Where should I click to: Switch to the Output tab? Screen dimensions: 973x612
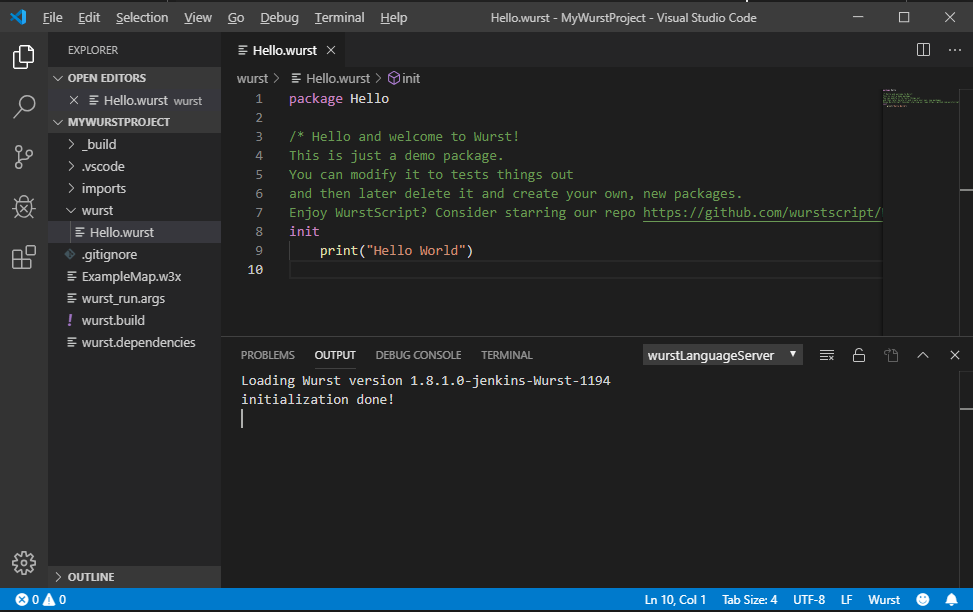[x=334, y=355]
